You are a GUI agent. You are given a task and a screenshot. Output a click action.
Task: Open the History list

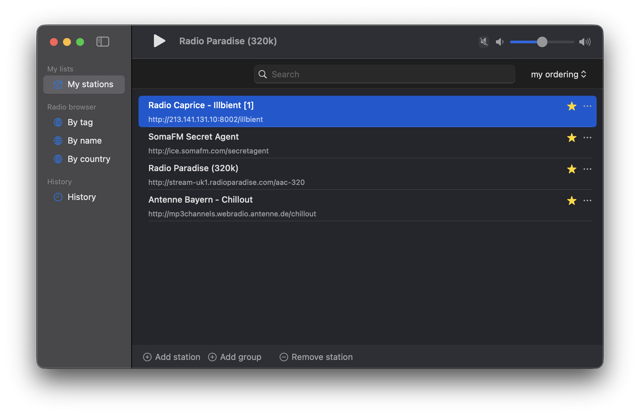pyautogui.click(x=82, y=197)
